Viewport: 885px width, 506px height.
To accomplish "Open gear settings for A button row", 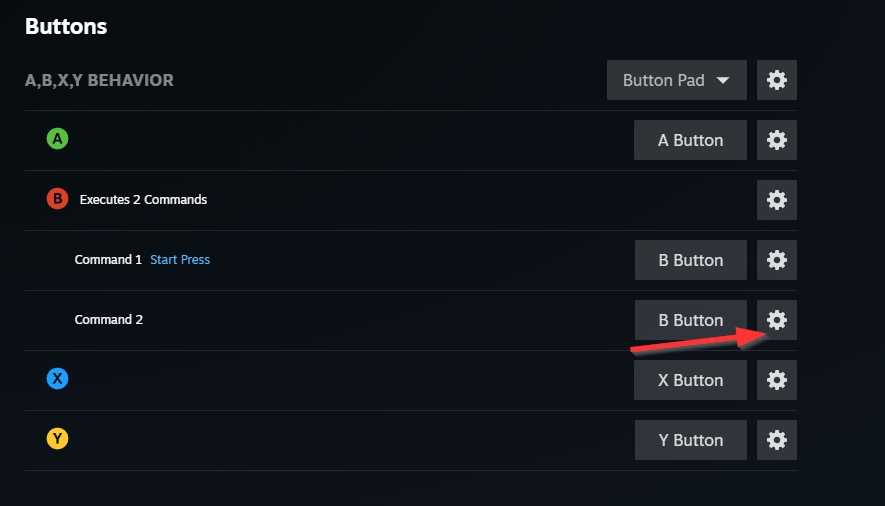I will coord(776,140).
